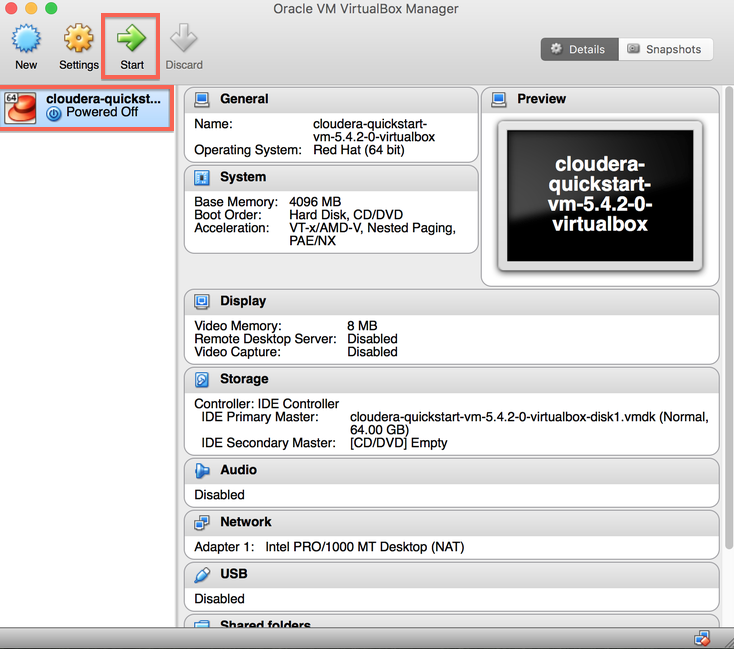
Task: Open the System section header link
Action: (243, 177)
